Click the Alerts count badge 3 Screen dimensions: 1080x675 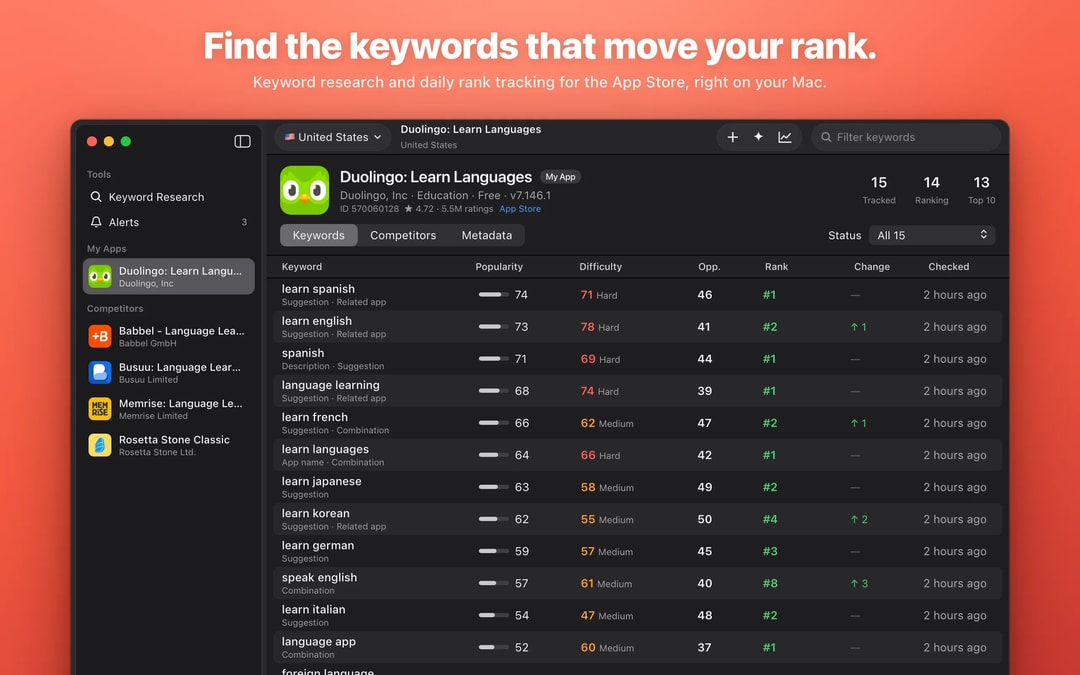[x=244, y=222]
